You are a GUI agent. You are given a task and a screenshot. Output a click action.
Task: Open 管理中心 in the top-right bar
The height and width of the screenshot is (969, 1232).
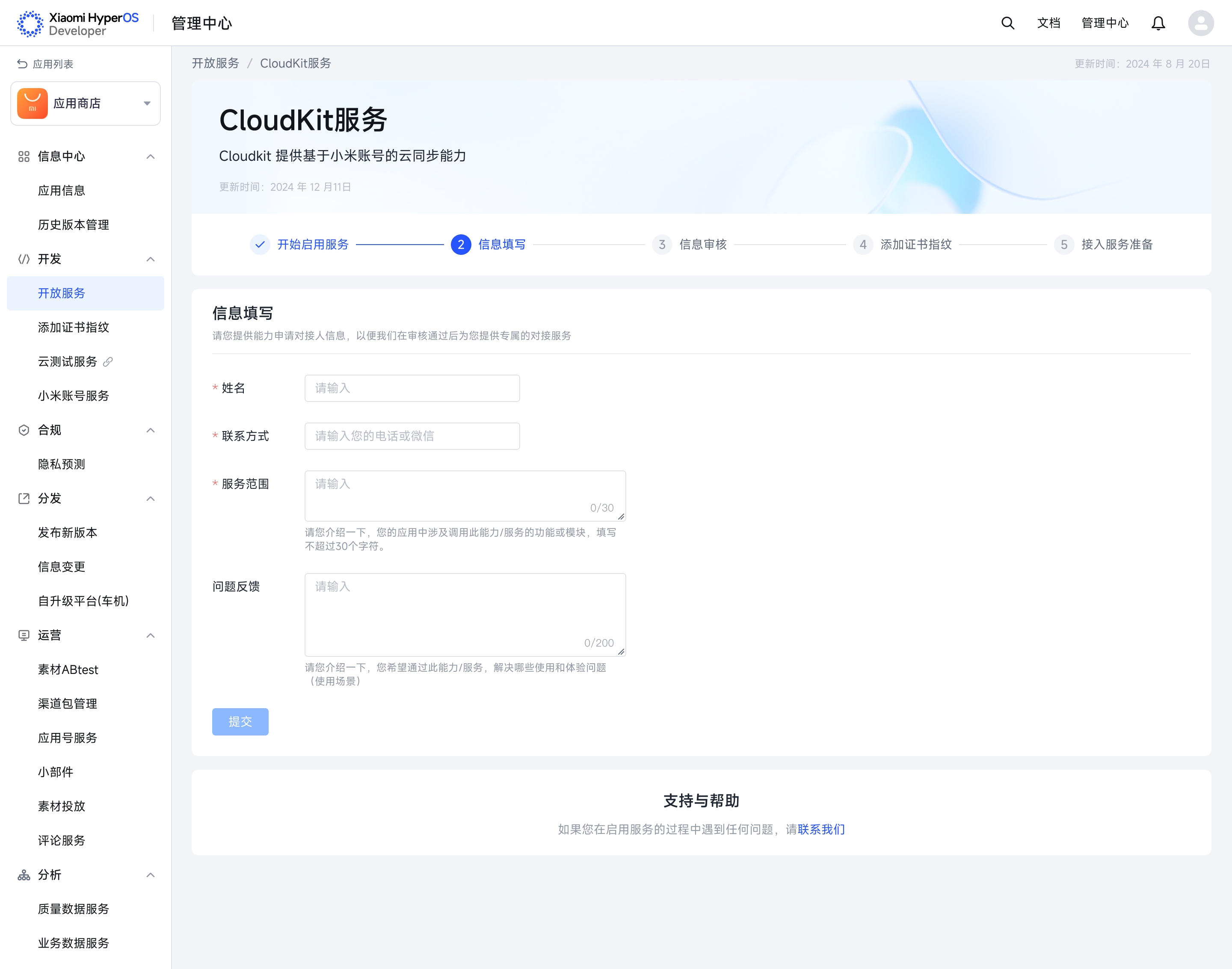[1105, 23]
